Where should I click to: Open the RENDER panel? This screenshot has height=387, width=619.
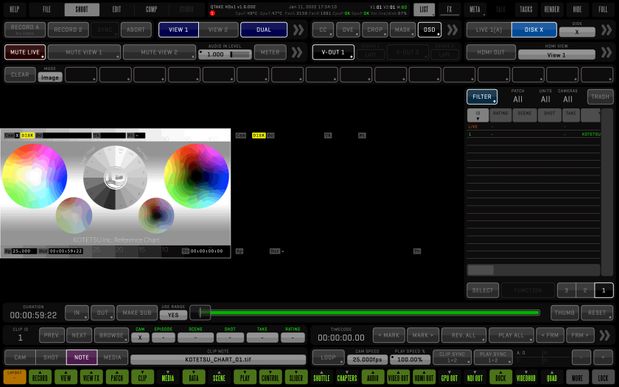tap(551, 9)
